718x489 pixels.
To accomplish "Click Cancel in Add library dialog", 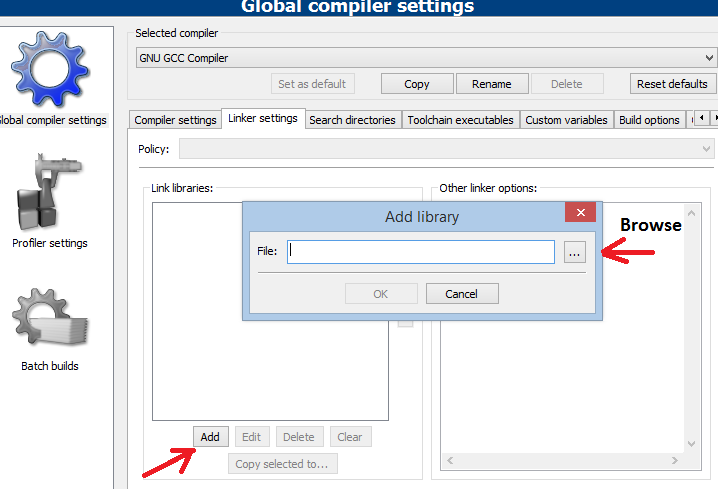I will point(462,293).
